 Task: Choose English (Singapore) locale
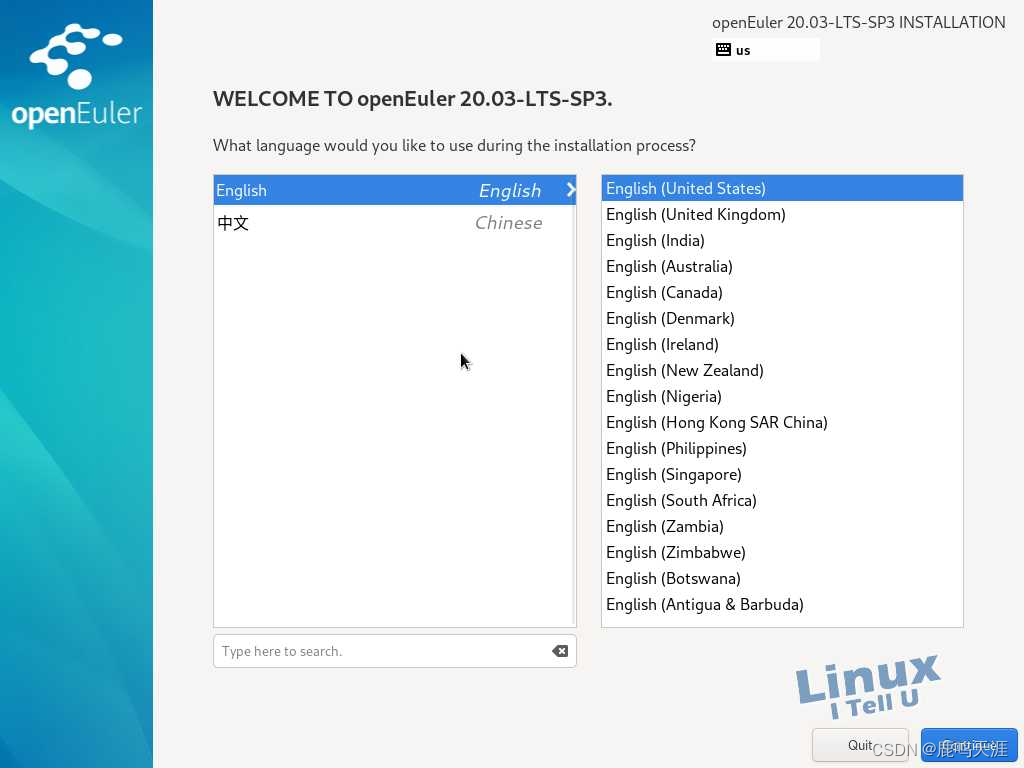(x=782, y=475)
